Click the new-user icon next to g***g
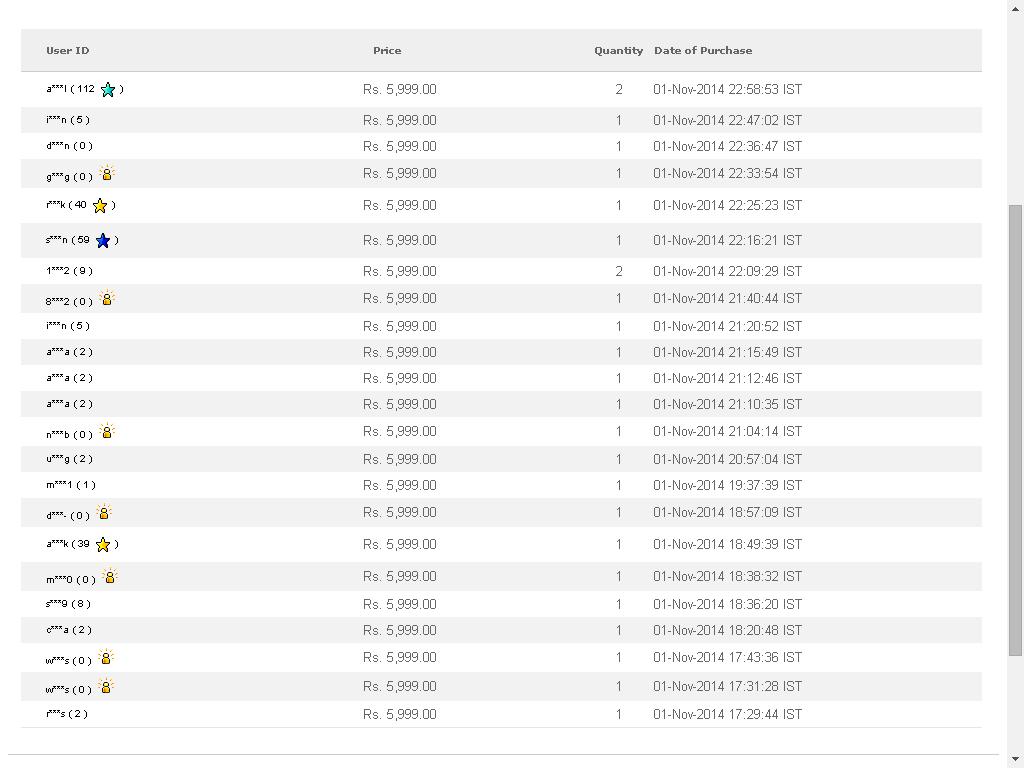Screen dimensions: 1024x768 coord(107,173)
